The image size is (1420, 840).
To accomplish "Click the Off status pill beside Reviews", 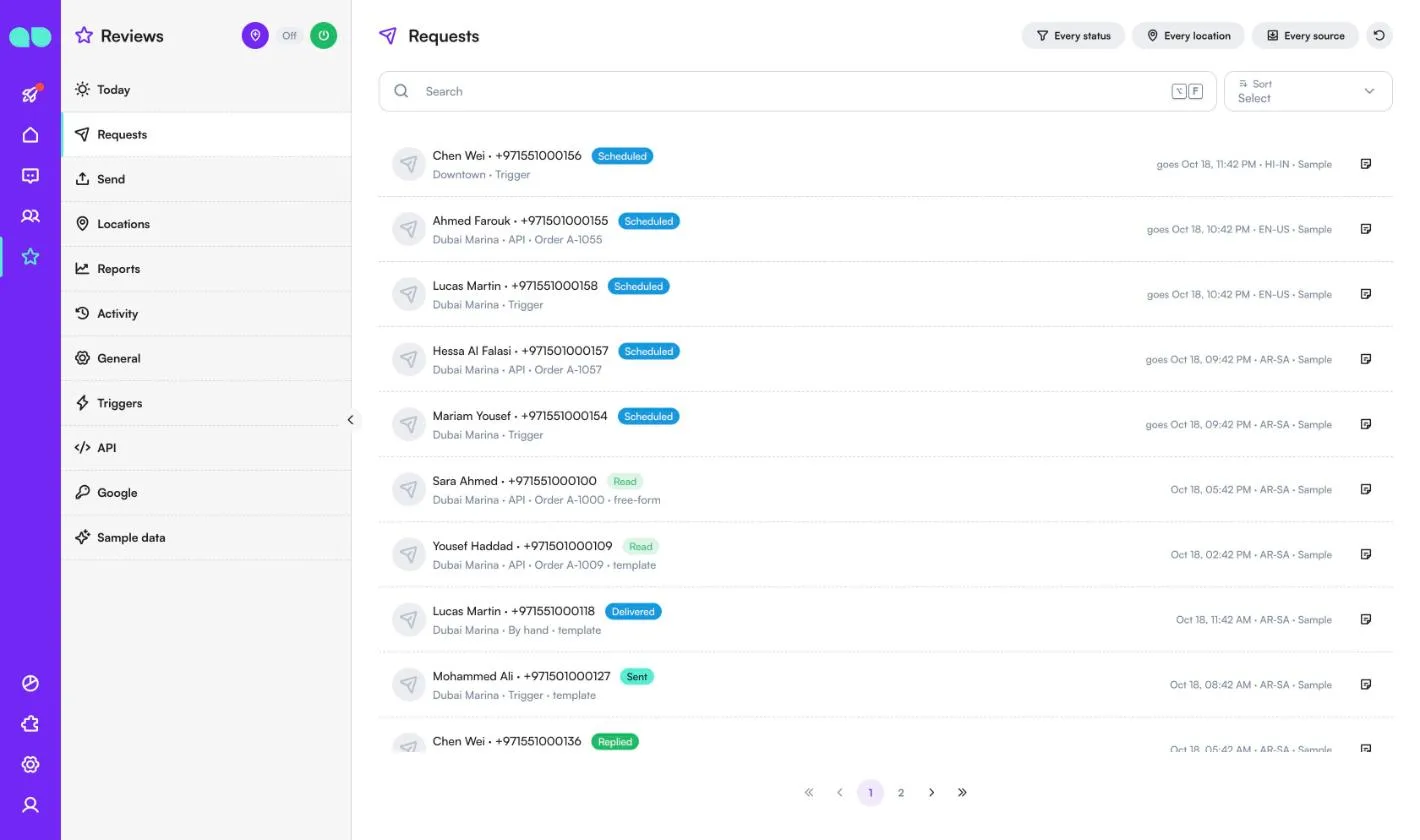I will (289, 36).
